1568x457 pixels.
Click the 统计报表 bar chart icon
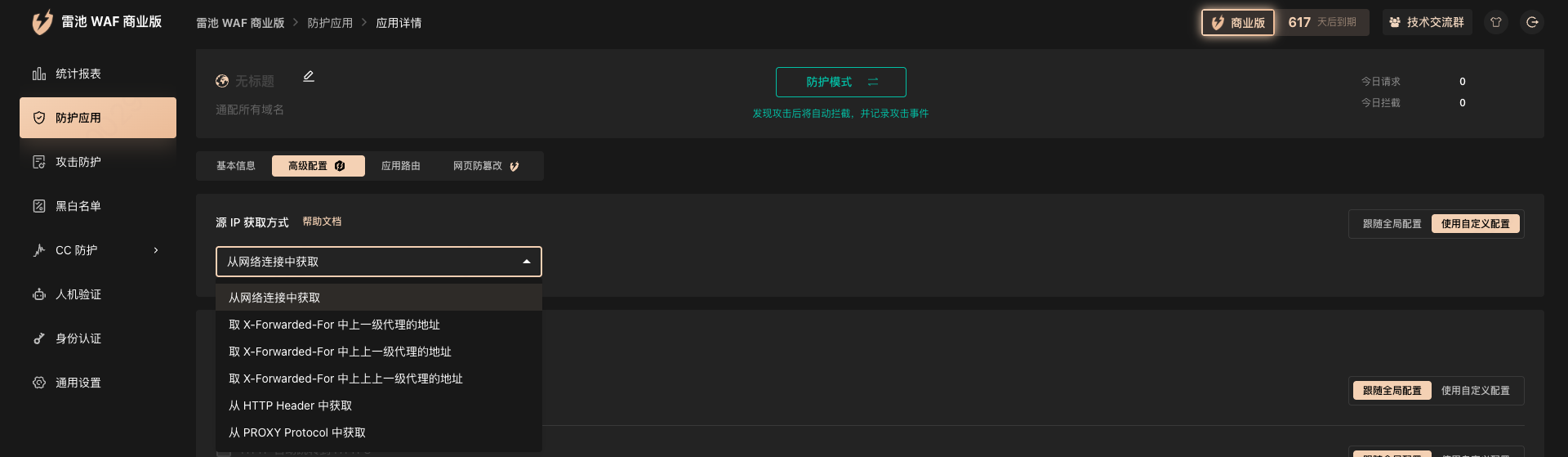[x=39, y=74]
